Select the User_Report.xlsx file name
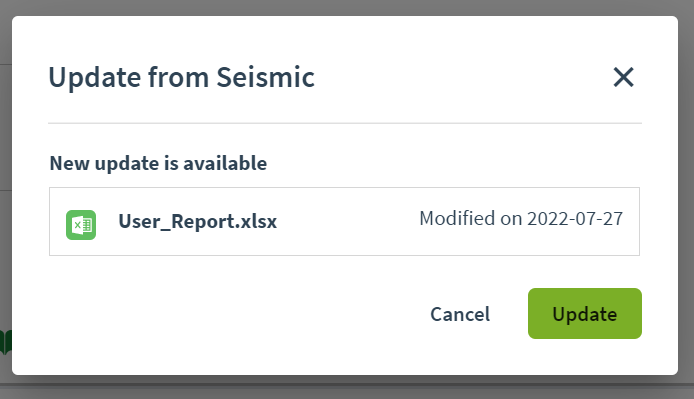 coord(197,221)
